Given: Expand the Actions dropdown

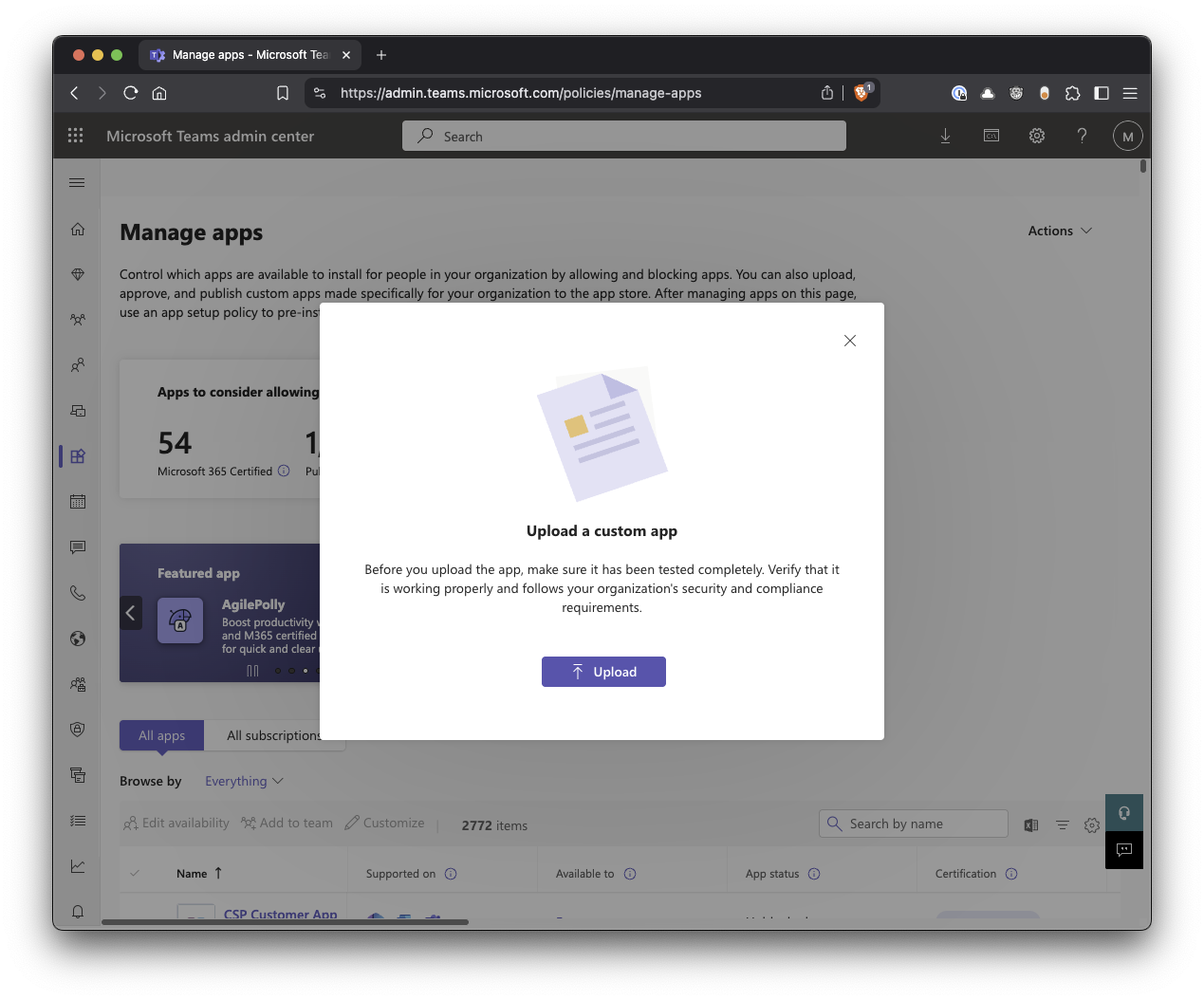Looking at the screenshot, I should pos(1060,231).
